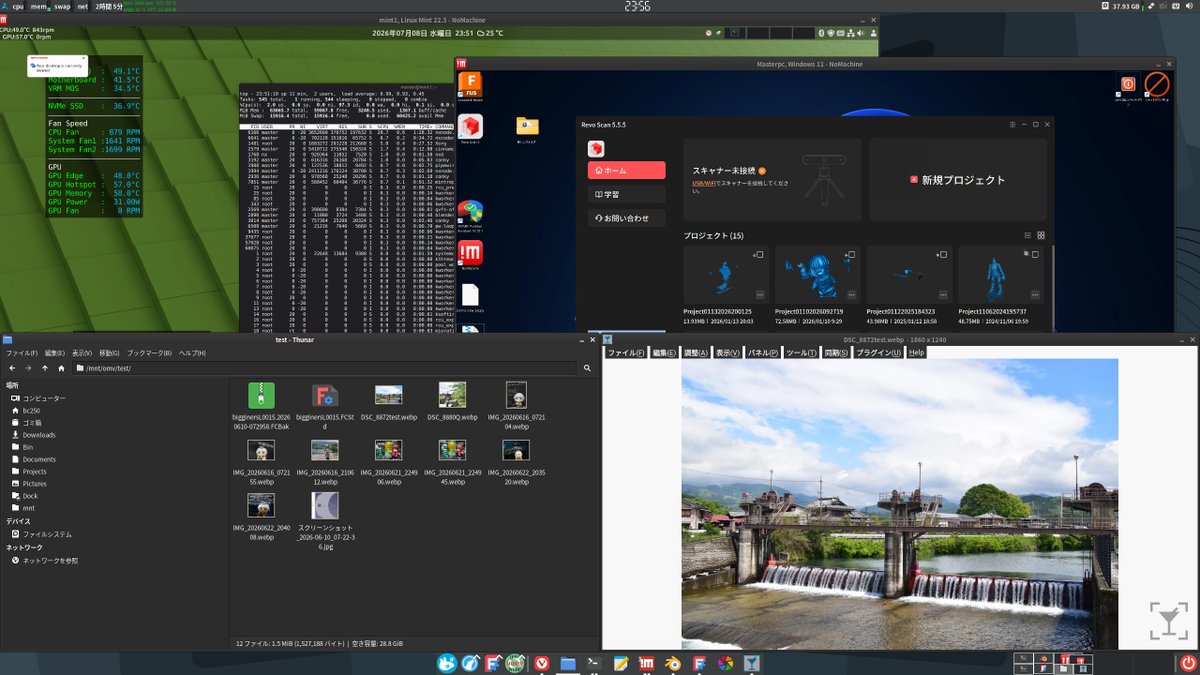Click the Thunar path bar /mnt/omv/test/
The height and width of the screenshot is (675, 1200).
tap(325, 368)
